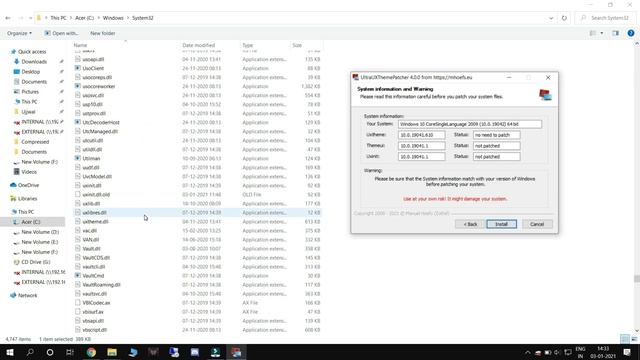Screen dimensions: 640x360
Task: Sort files by Size column
Action: point(297,45)
